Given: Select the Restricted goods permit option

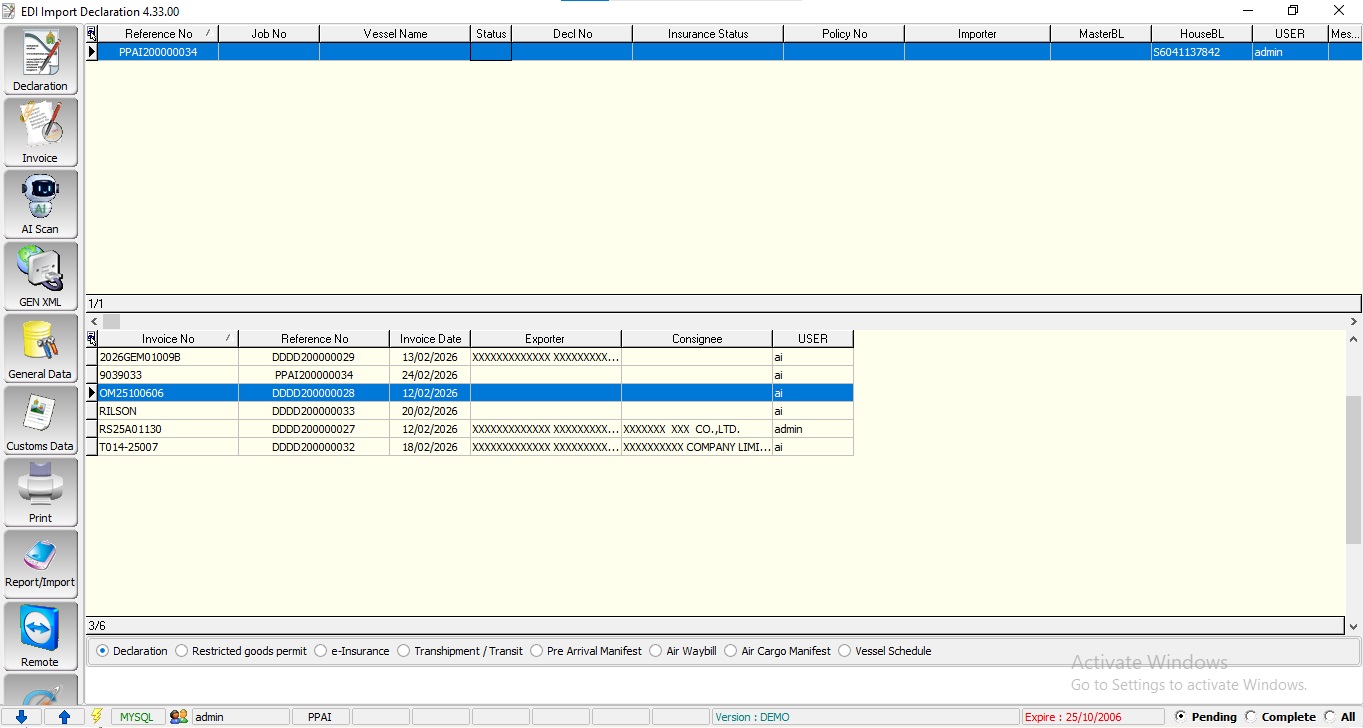Looking at the screenshot, I should (182, 651).
